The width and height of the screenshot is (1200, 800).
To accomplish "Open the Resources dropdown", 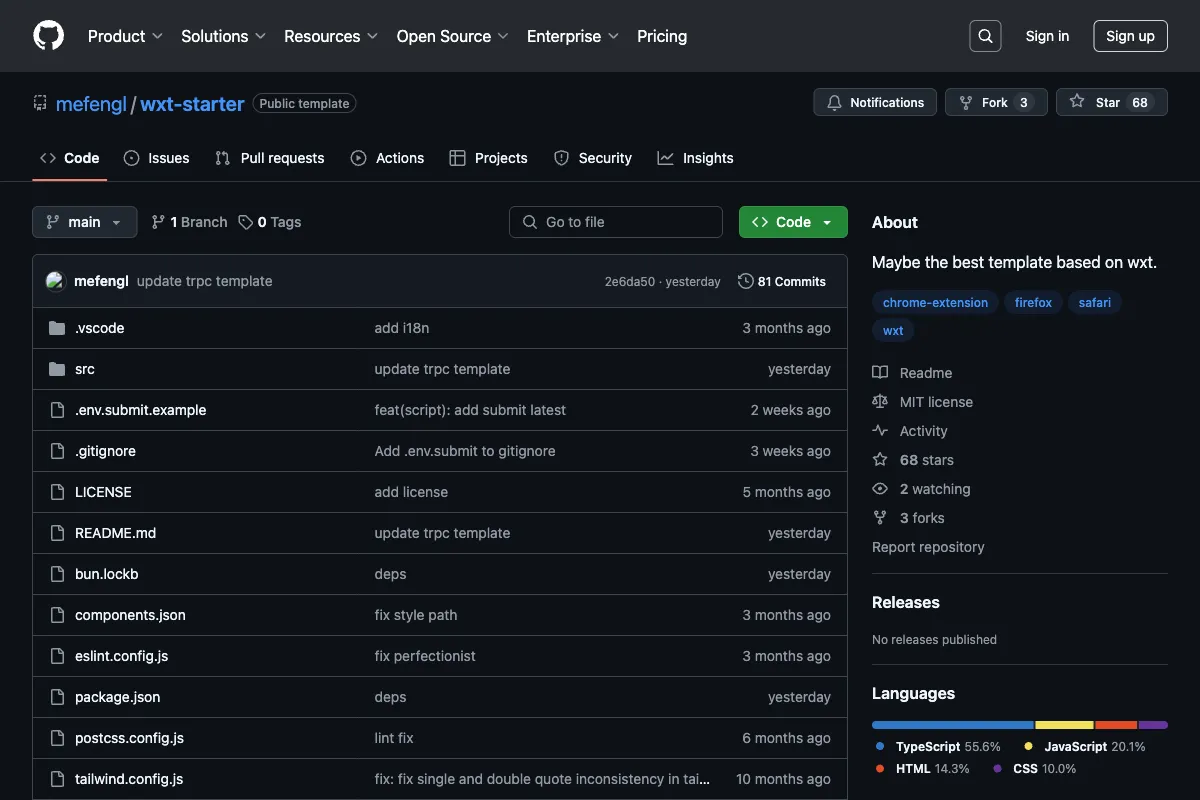I will point(331,36).
